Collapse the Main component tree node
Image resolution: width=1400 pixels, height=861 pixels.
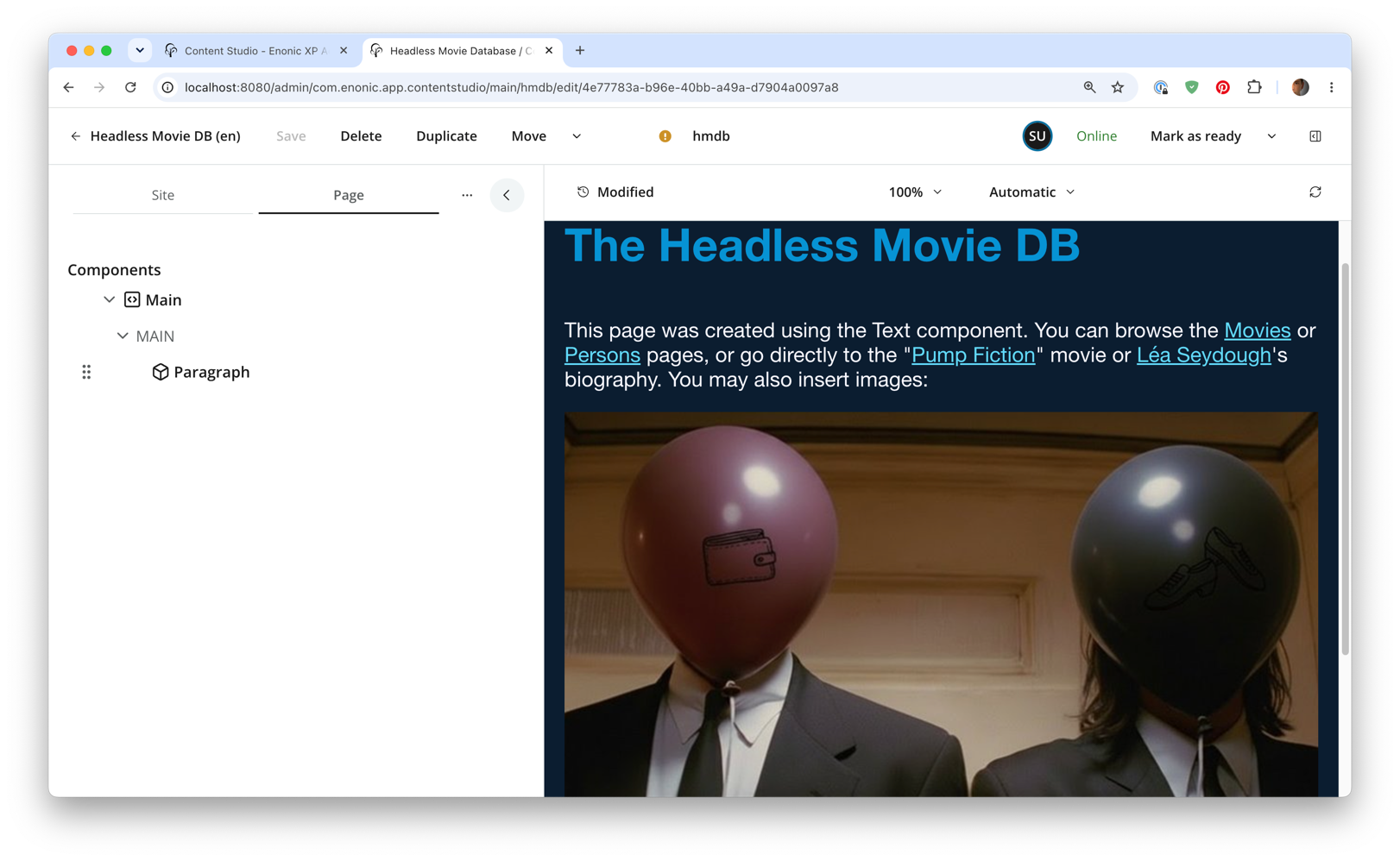(x=109, y=299)
